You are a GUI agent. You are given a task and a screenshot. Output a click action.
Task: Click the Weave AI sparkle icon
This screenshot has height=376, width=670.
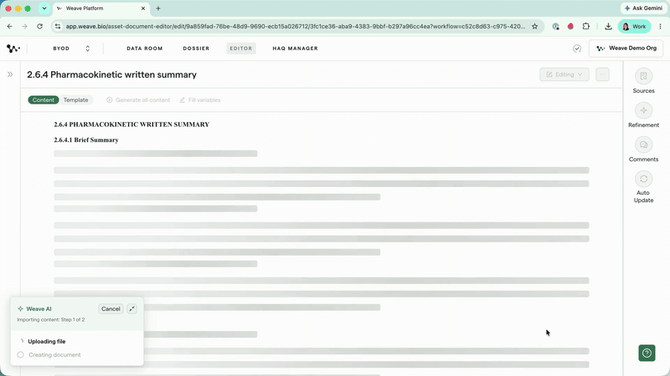[20, 309]
